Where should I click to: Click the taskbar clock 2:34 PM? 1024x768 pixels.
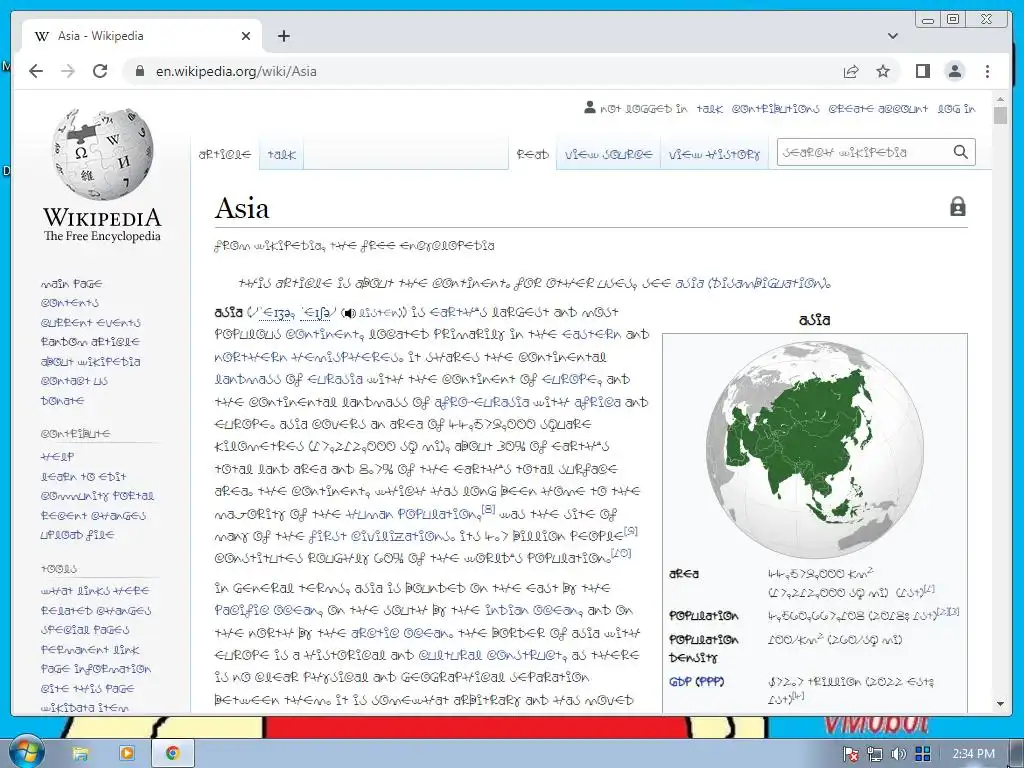coord(974,754)
